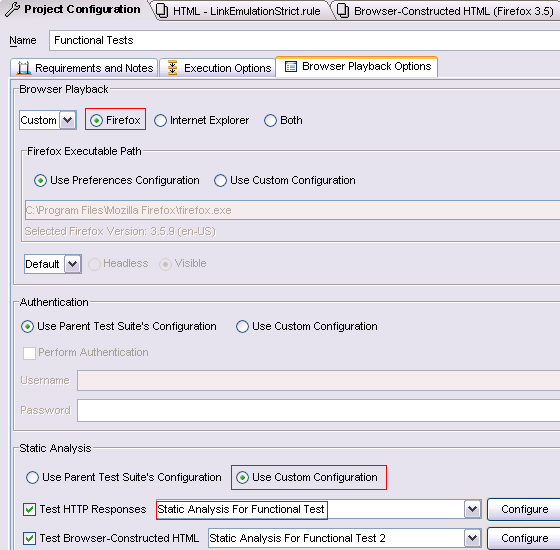
Task: Select Use Custom Configuration for Firefox path
Action: 220,180
